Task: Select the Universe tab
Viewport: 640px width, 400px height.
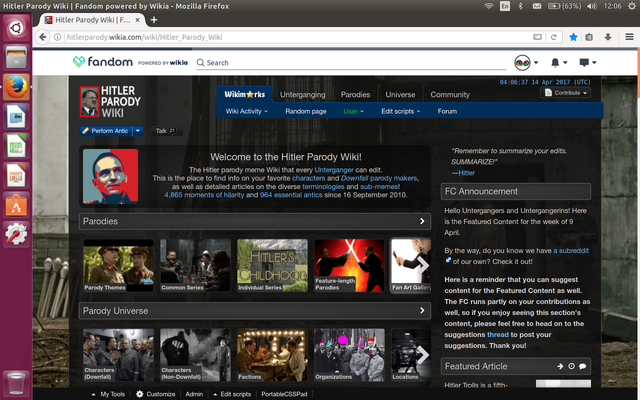Action: coord(400,95)
